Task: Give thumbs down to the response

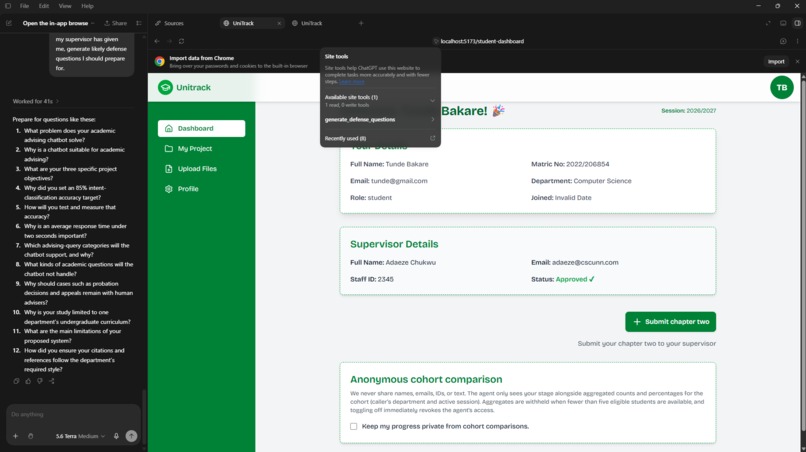Action: pos(40,381)
